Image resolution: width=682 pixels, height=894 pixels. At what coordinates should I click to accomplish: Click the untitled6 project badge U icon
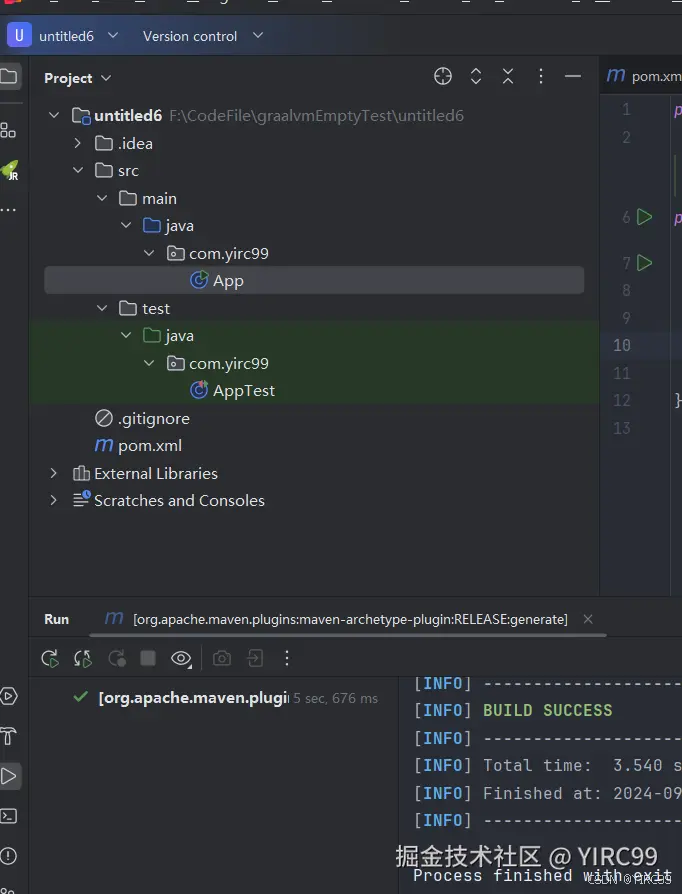point(19,35)
